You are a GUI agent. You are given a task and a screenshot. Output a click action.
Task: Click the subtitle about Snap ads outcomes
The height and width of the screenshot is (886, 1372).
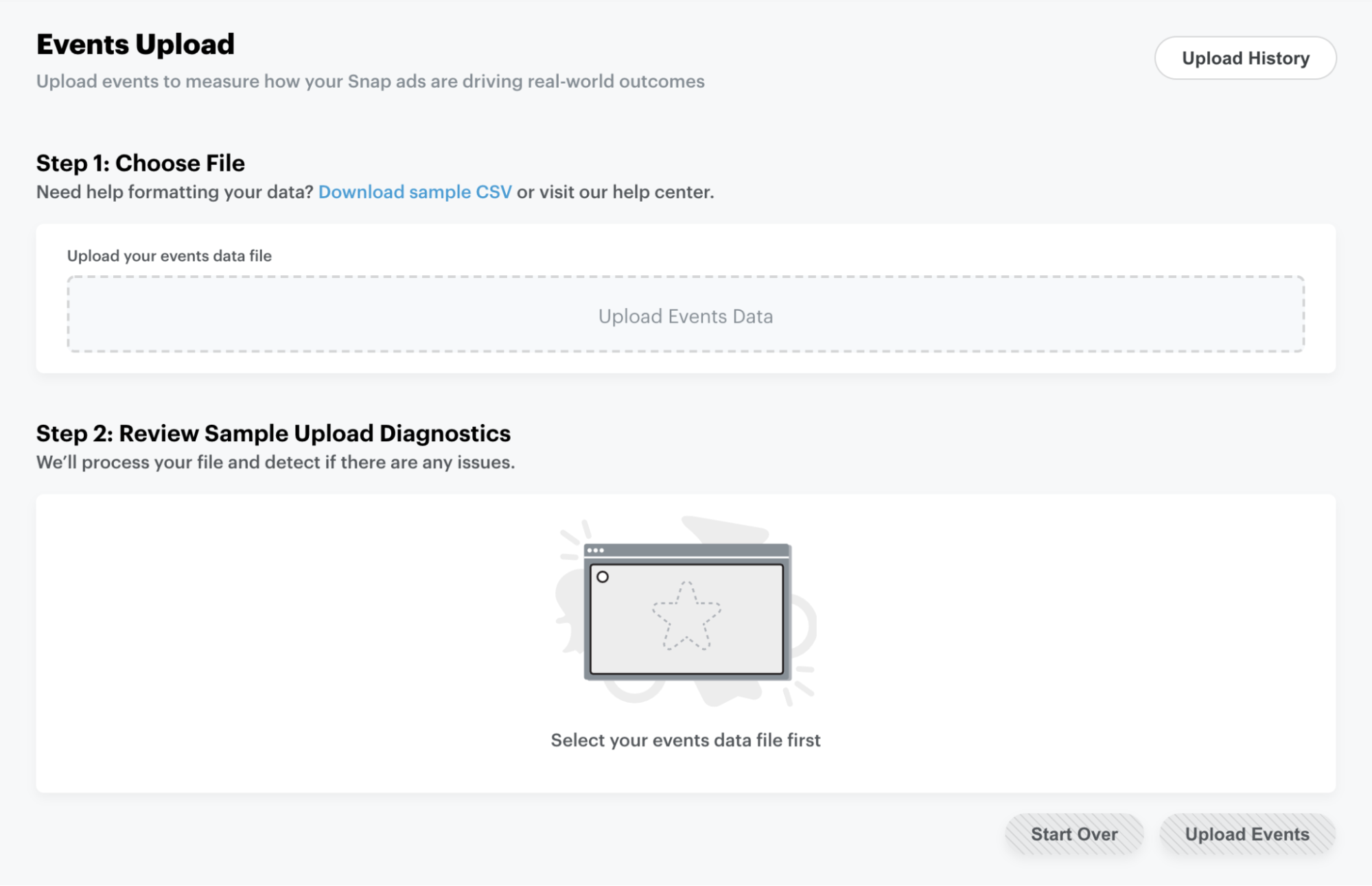pos(370,82)
